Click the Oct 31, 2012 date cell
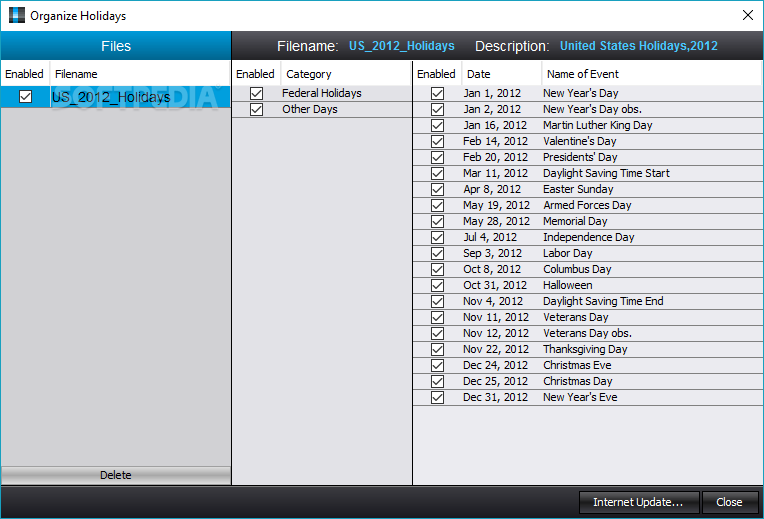 (x=495, y=285)
